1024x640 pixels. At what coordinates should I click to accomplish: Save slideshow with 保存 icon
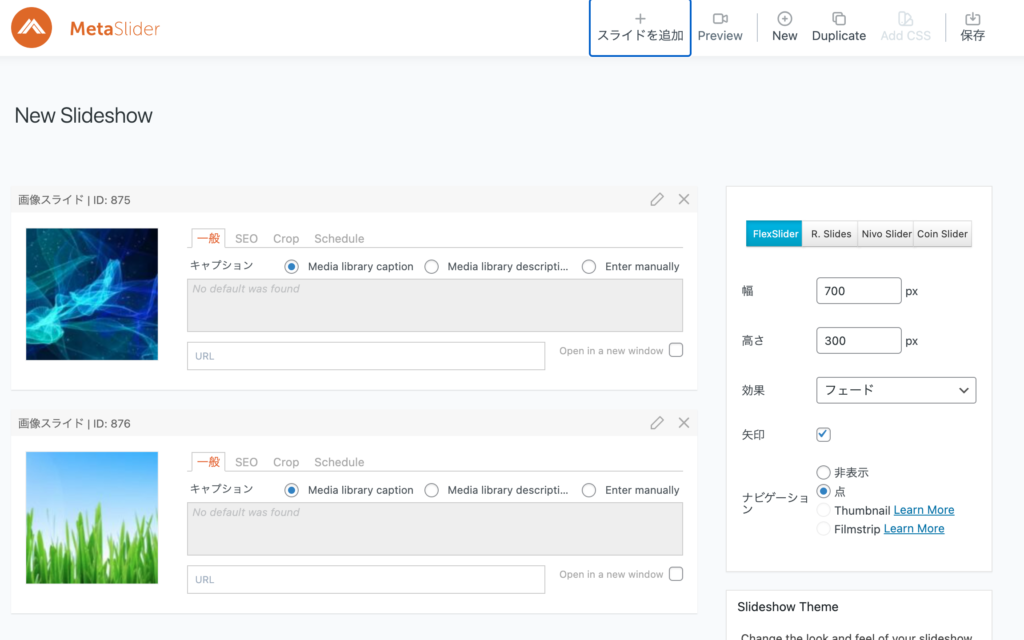[x=972, y=19]
